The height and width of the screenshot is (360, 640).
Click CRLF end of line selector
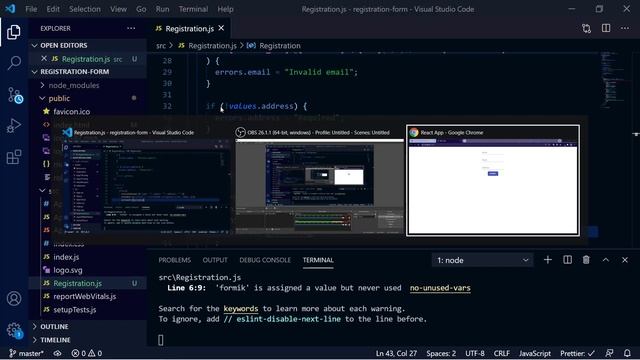point(502,353)
